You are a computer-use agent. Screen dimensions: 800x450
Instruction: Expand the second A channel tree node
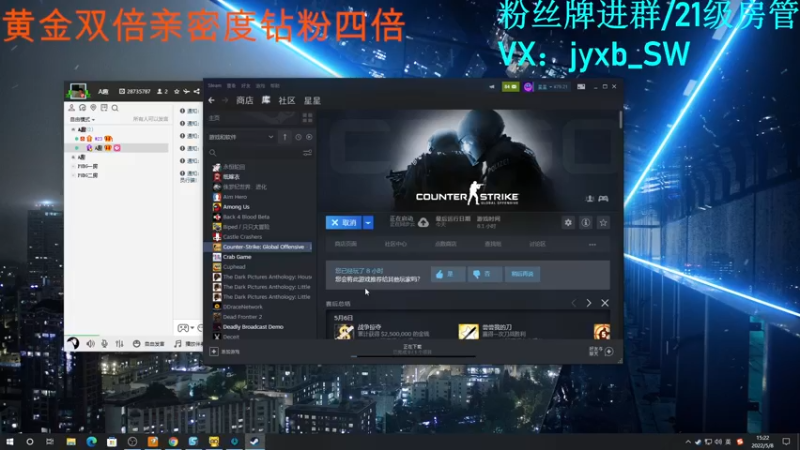click(x=73, y=157)
